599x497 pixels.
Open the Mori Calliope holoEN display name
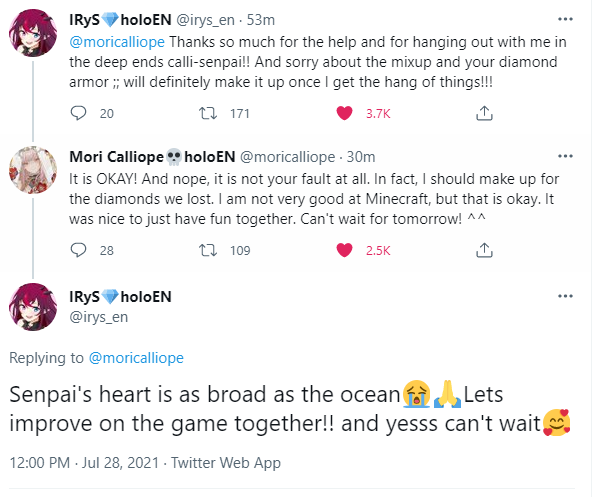click(152, 157)
